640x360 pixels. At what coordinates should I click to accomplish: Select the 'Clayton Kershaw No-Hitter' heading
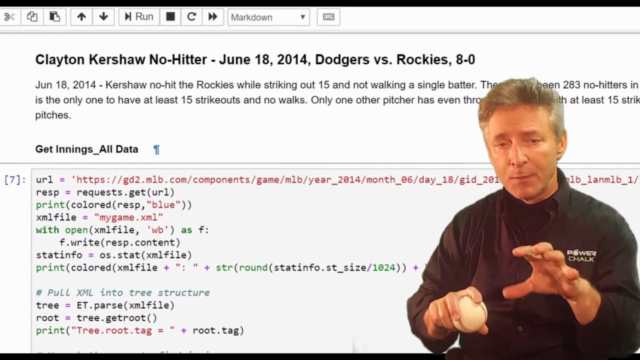[255, 60]
